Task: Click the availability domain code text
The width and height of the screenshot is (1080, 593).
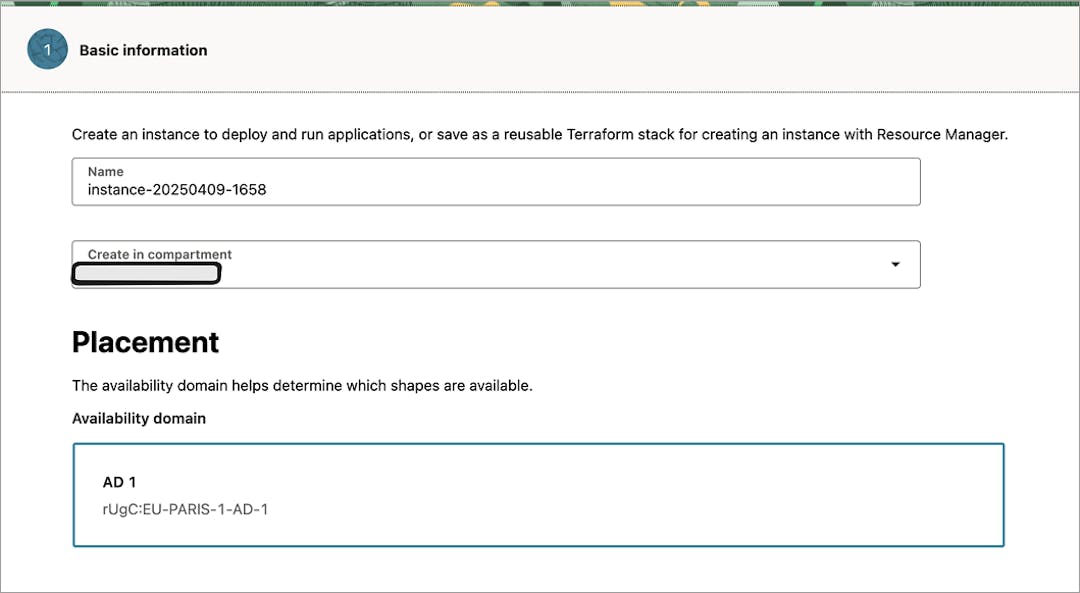Action: point(185,509)
